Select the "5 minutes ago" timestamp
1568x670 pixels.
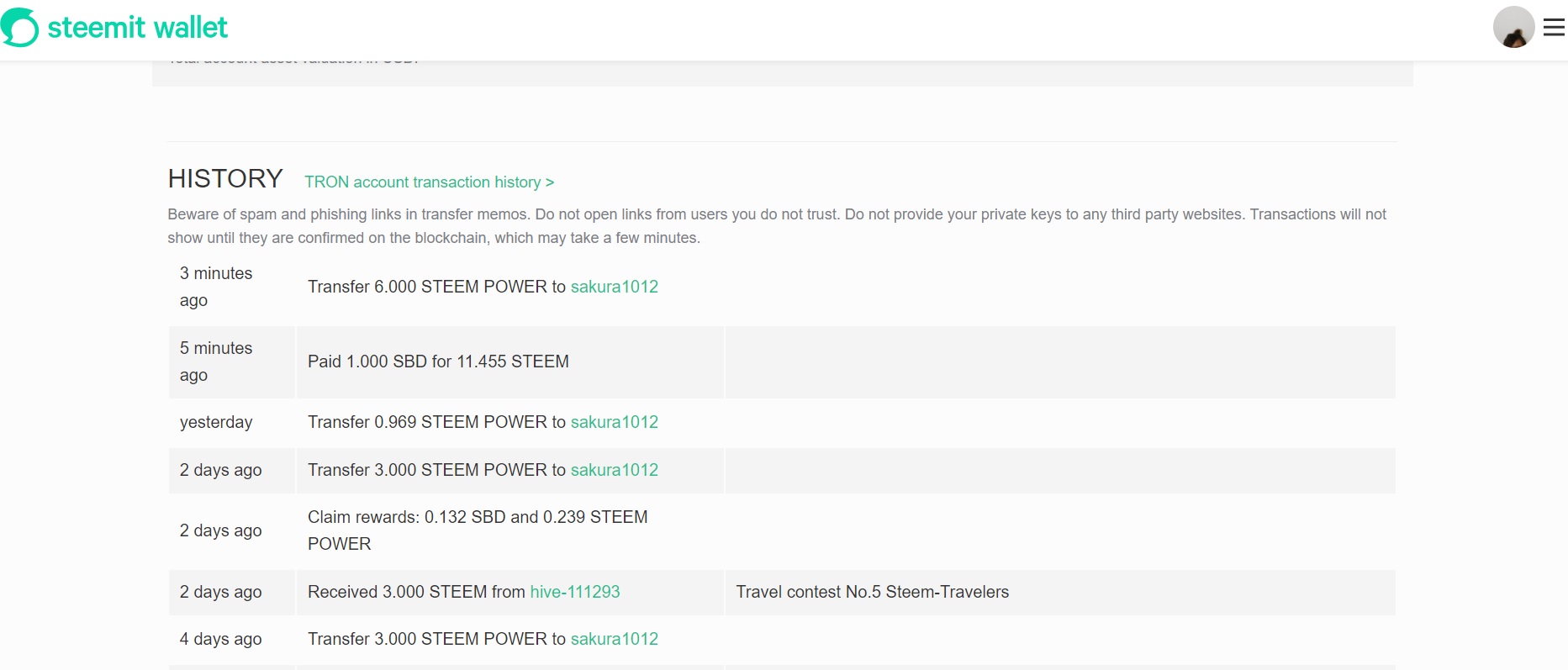tap(216, 361)
